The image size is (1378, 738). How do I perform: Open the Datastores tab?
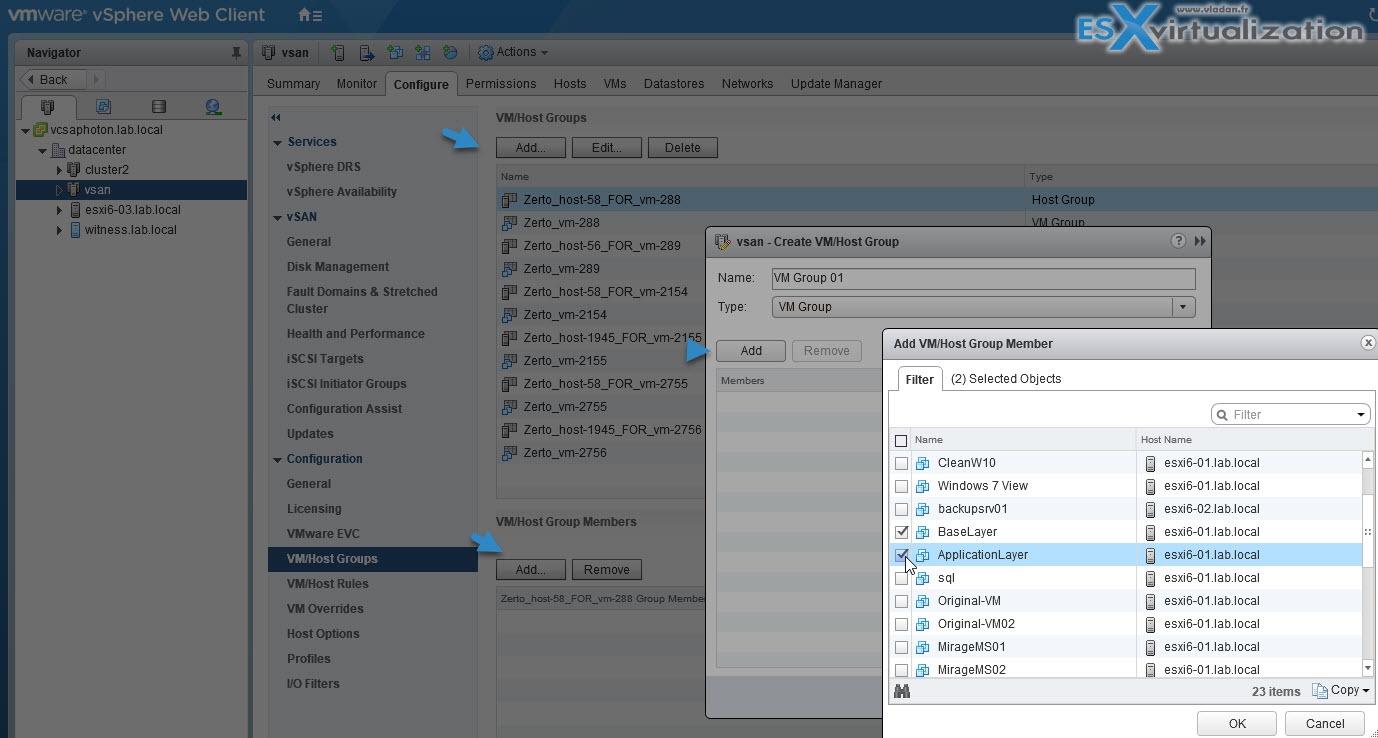[x=674, y=84]
